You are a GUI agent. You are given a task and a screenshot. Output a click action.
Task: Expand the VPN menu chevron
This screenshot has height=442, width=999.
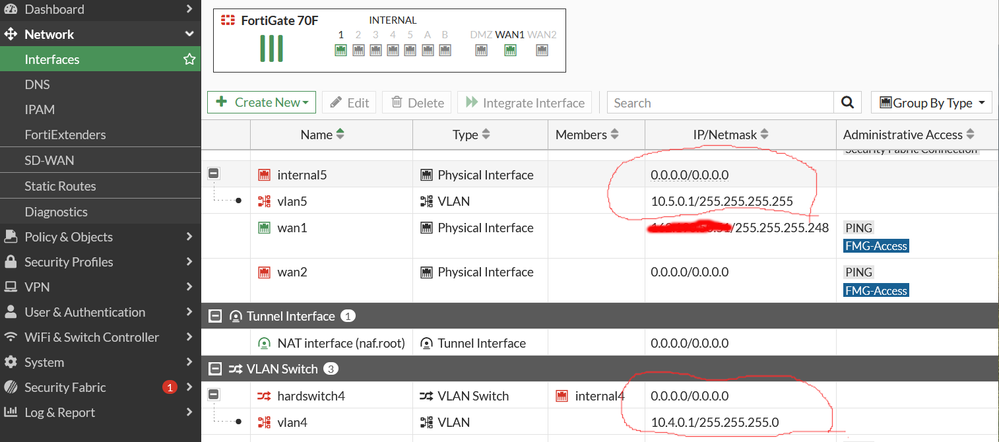(189, 287)
